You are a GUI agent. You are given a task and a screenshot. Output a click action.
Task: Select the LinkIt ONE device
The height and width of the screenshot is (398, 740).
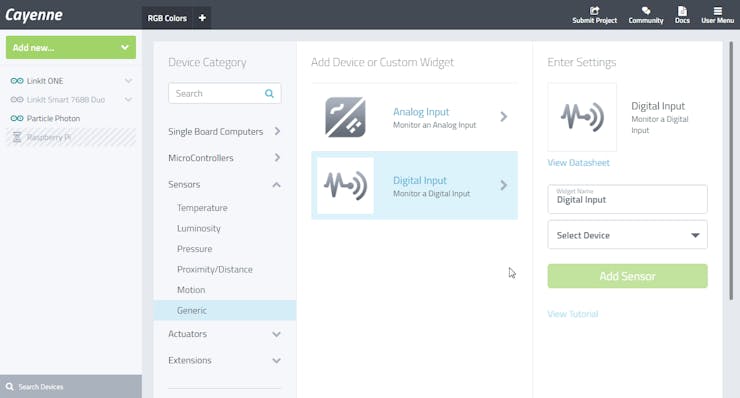(45, 81)
